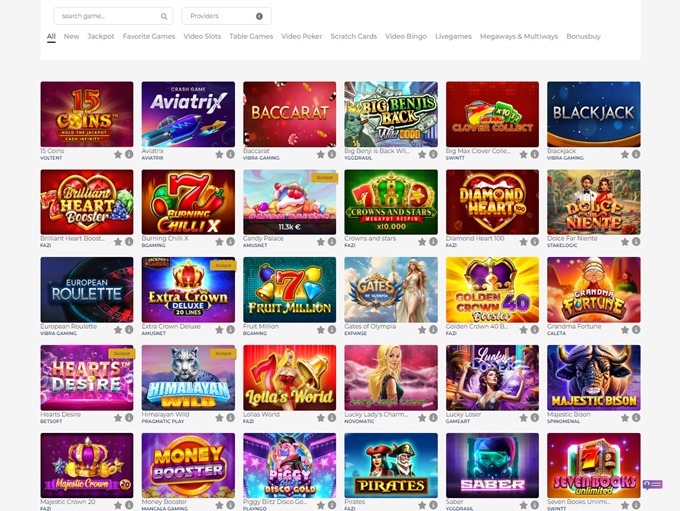This screenshot has height=511, width=680.
Task: Click the Fruit Million game name
Action: click(261, 326)
